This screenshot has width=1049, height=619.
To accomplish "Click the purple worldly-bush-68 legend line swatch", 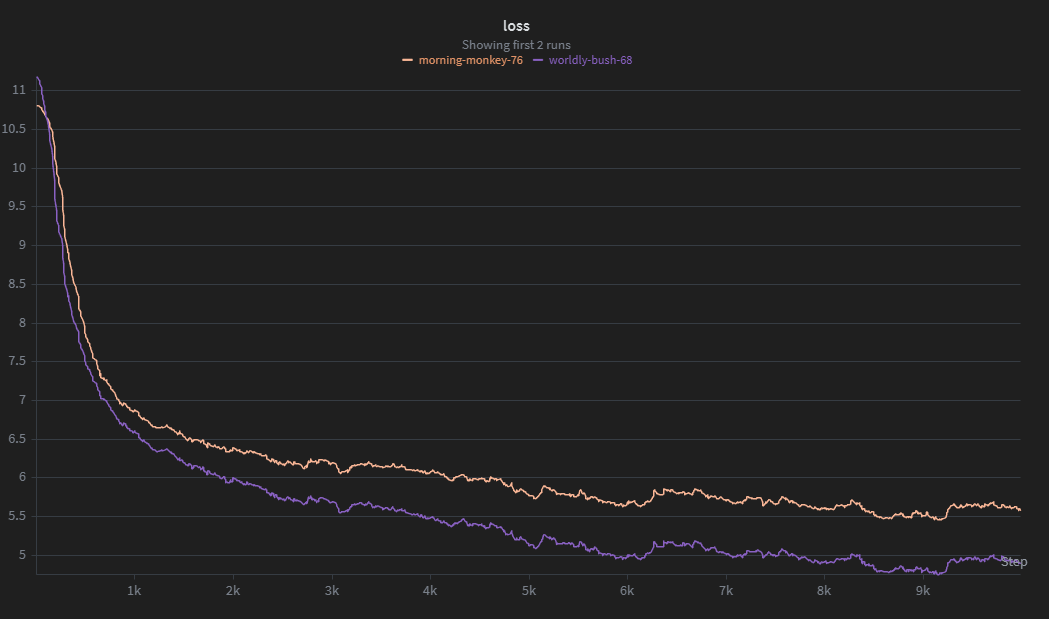I will pos(538,60).
